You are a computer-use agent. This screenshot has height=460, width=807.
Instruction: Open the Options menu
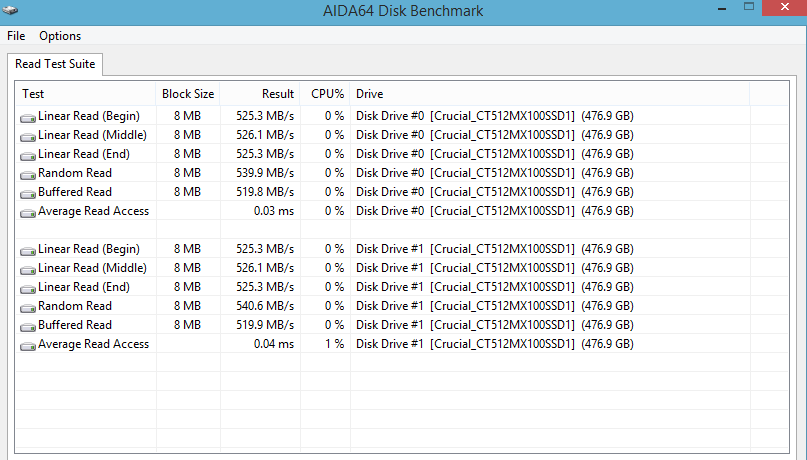pyautogui.click(x=60, y=36)
